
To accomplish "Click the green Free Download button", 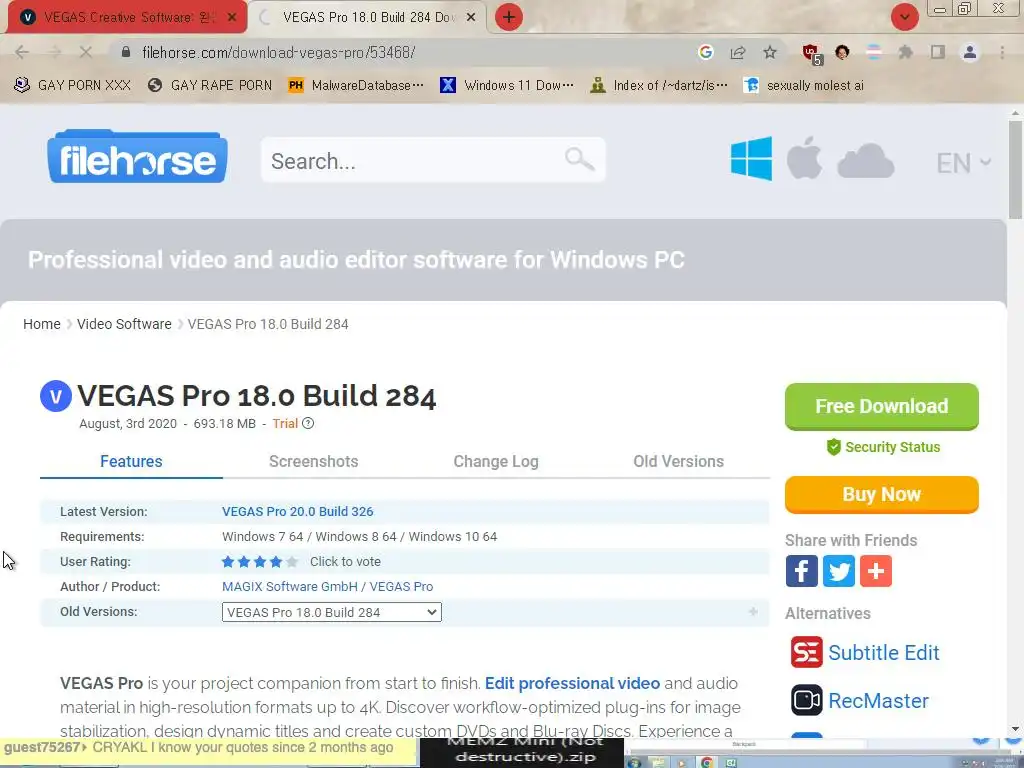I will point(882,406).
